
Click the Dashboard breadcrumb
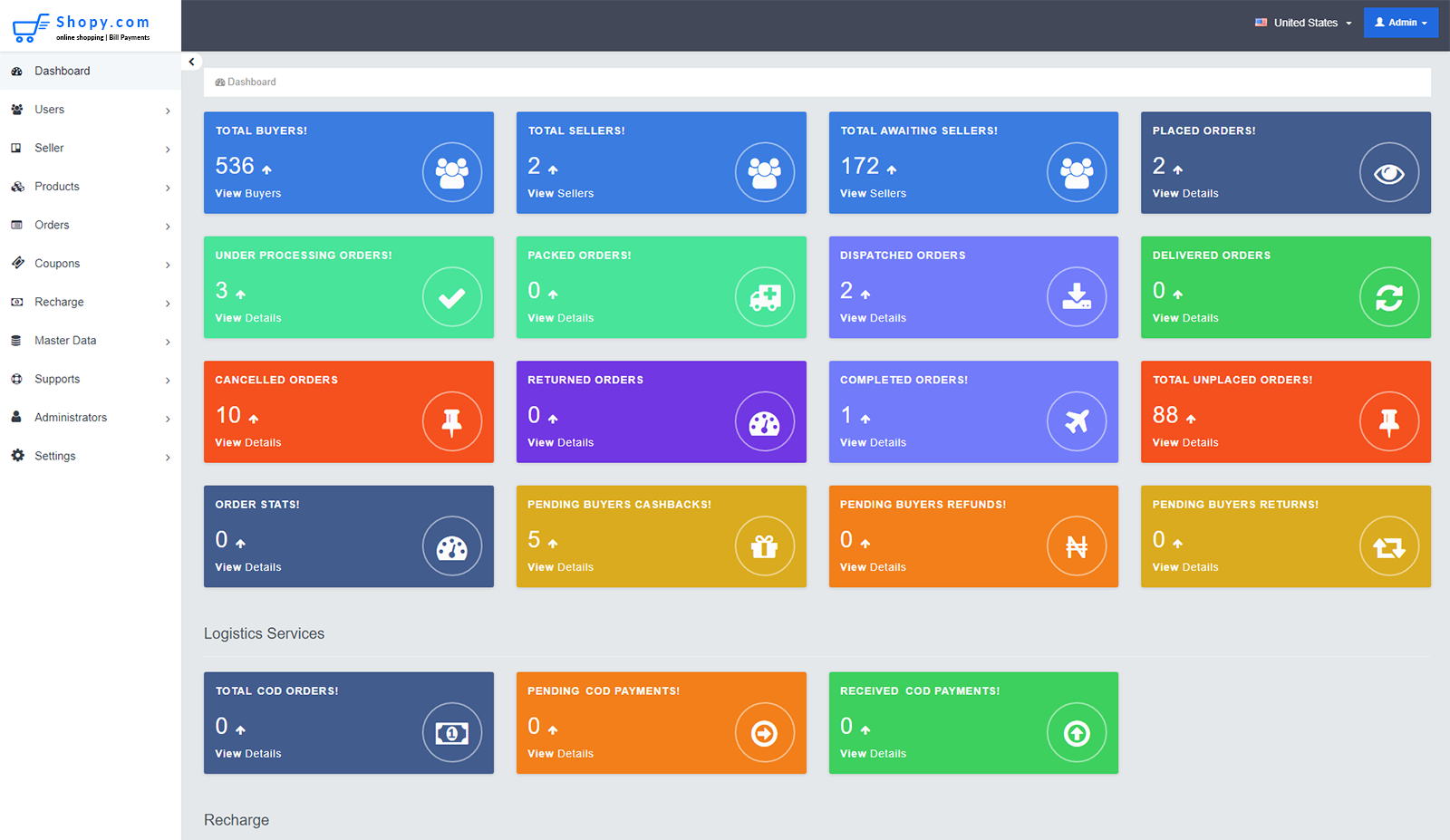(x=246, y=82)
